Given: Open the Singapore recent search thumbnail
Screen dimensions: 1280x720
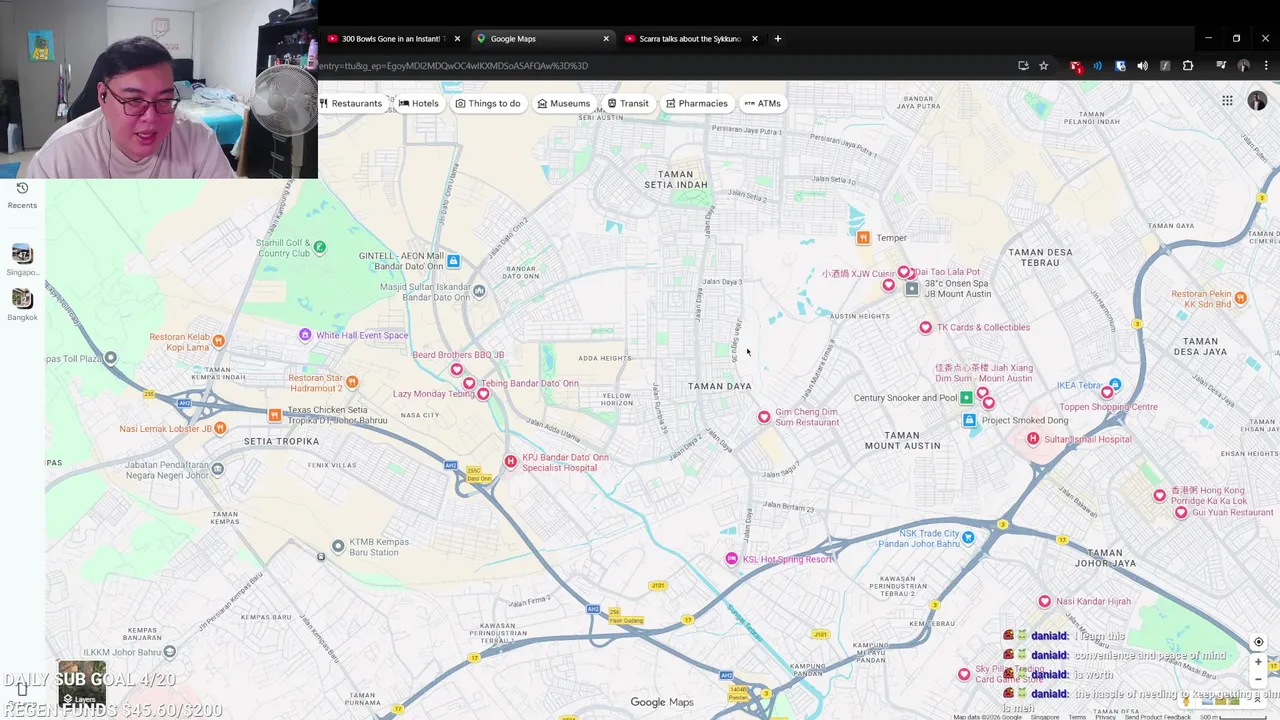Looking at the screenshot, I should (22, 255).
